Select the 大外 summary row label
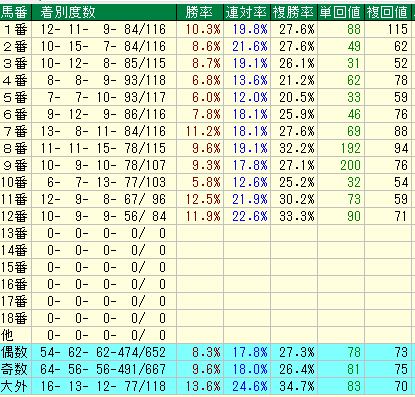Viewport: 415px width, 397px height. [15, 387]
